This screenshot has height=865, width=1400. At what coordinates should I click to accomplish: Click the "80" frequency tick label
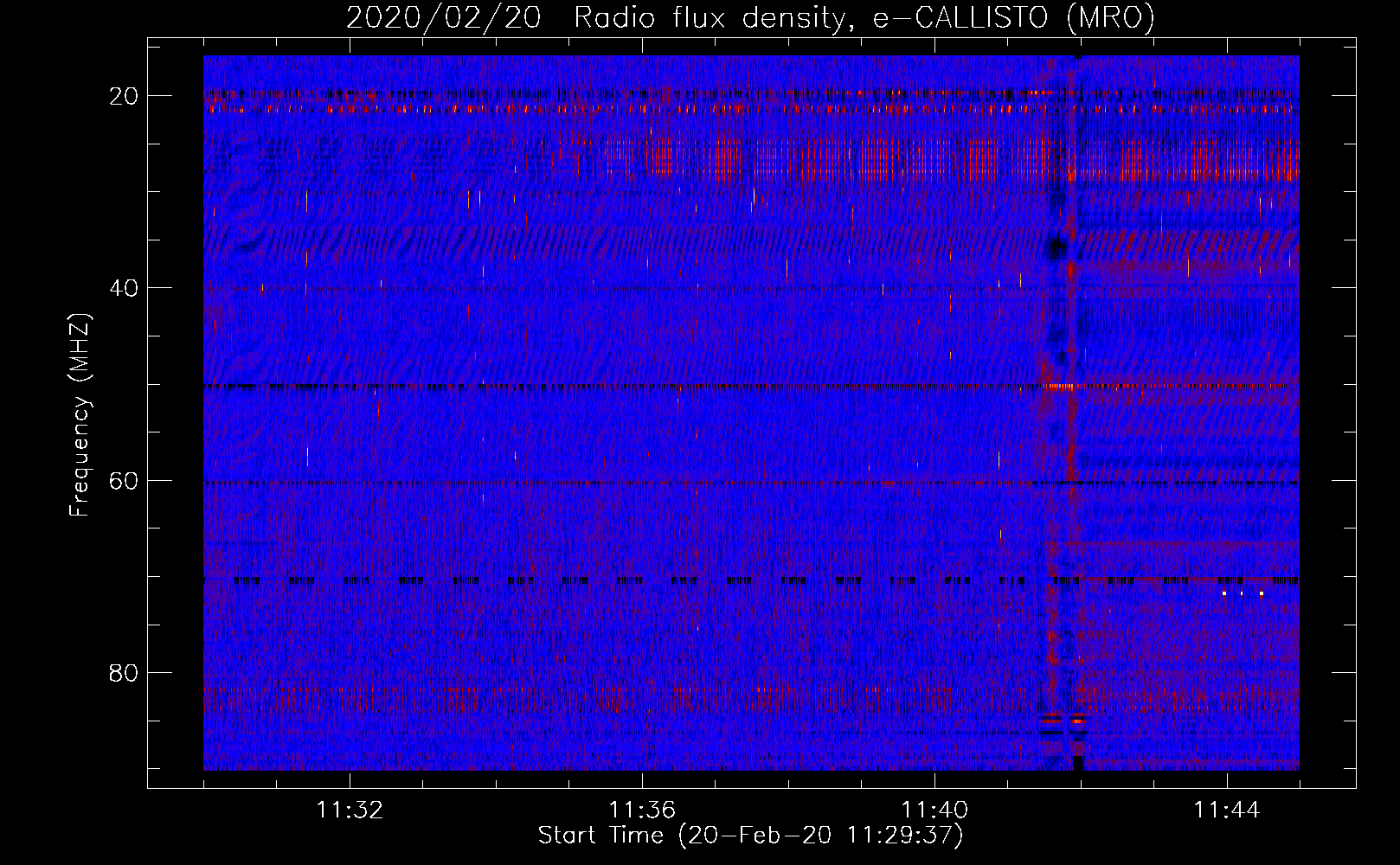[124, 672]
